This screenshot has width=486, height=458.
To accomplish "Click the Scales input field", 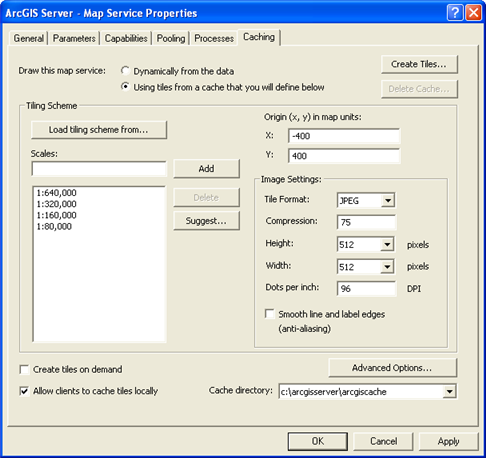I will pos(99,169).
